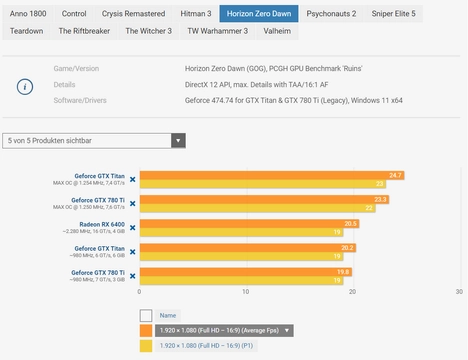468x360 pixels.
Task: Click the yellow P1 bar showing 22
Action: click(258, 208)
